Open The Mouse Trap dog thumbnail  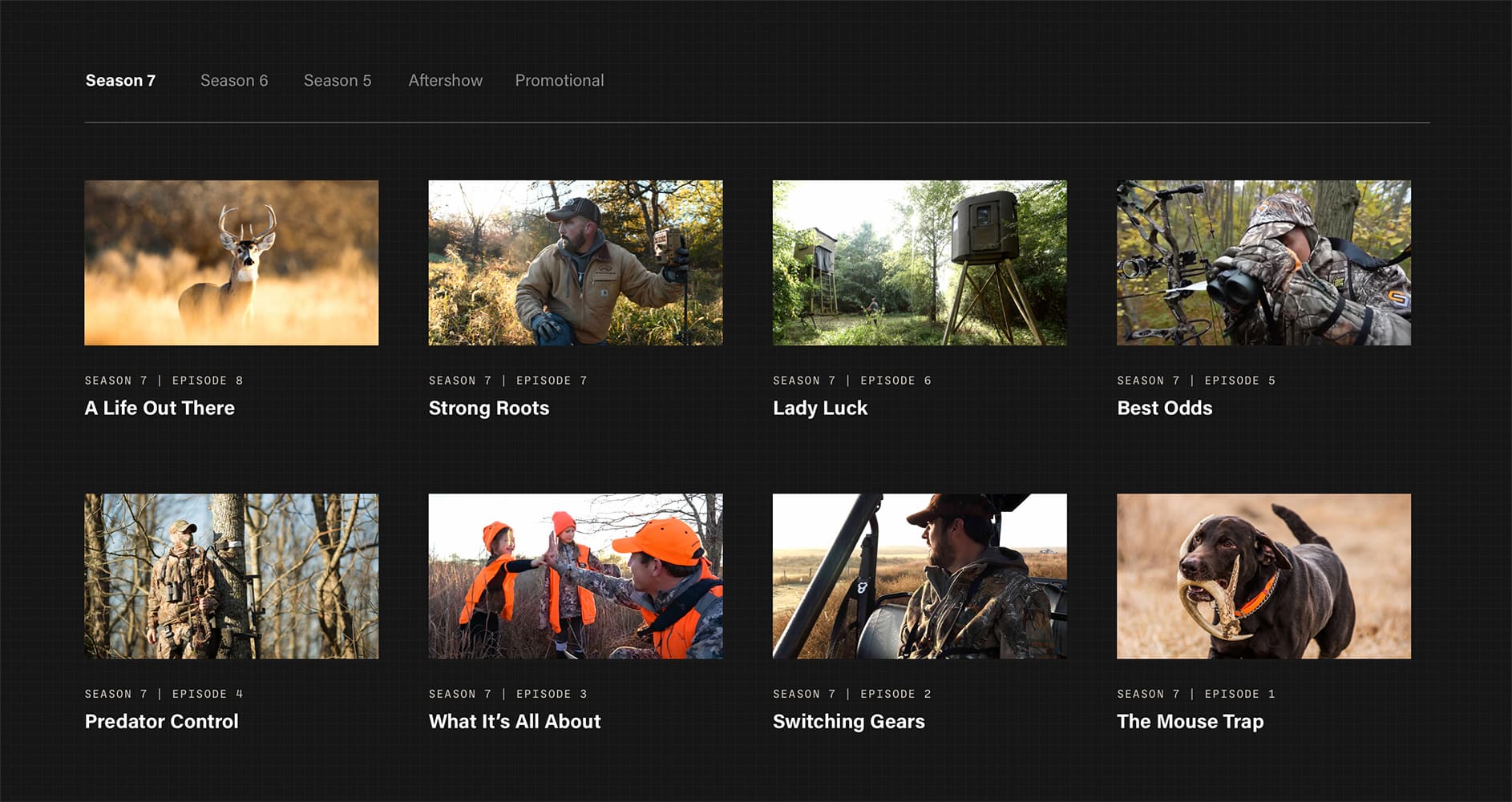pos(1263,576)
